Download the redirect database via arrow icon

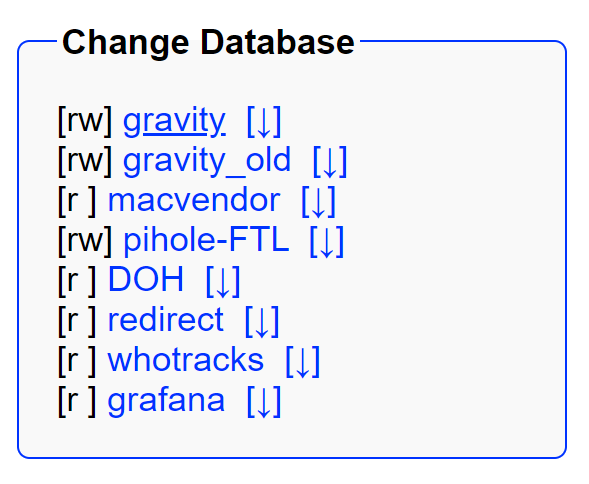pos(262,321)
